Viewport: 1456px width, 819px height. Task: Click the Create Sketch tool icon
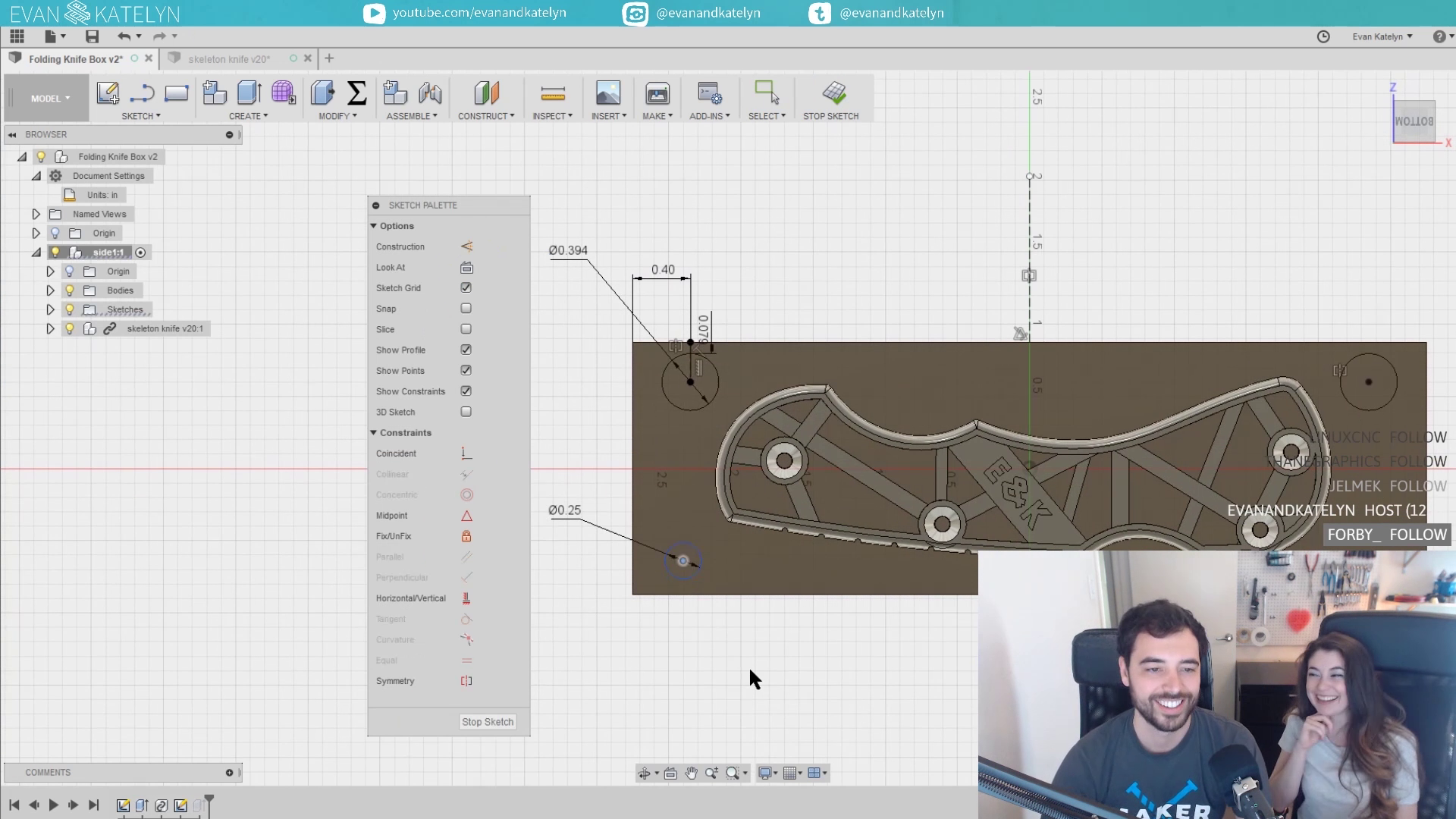click(108, 93)
